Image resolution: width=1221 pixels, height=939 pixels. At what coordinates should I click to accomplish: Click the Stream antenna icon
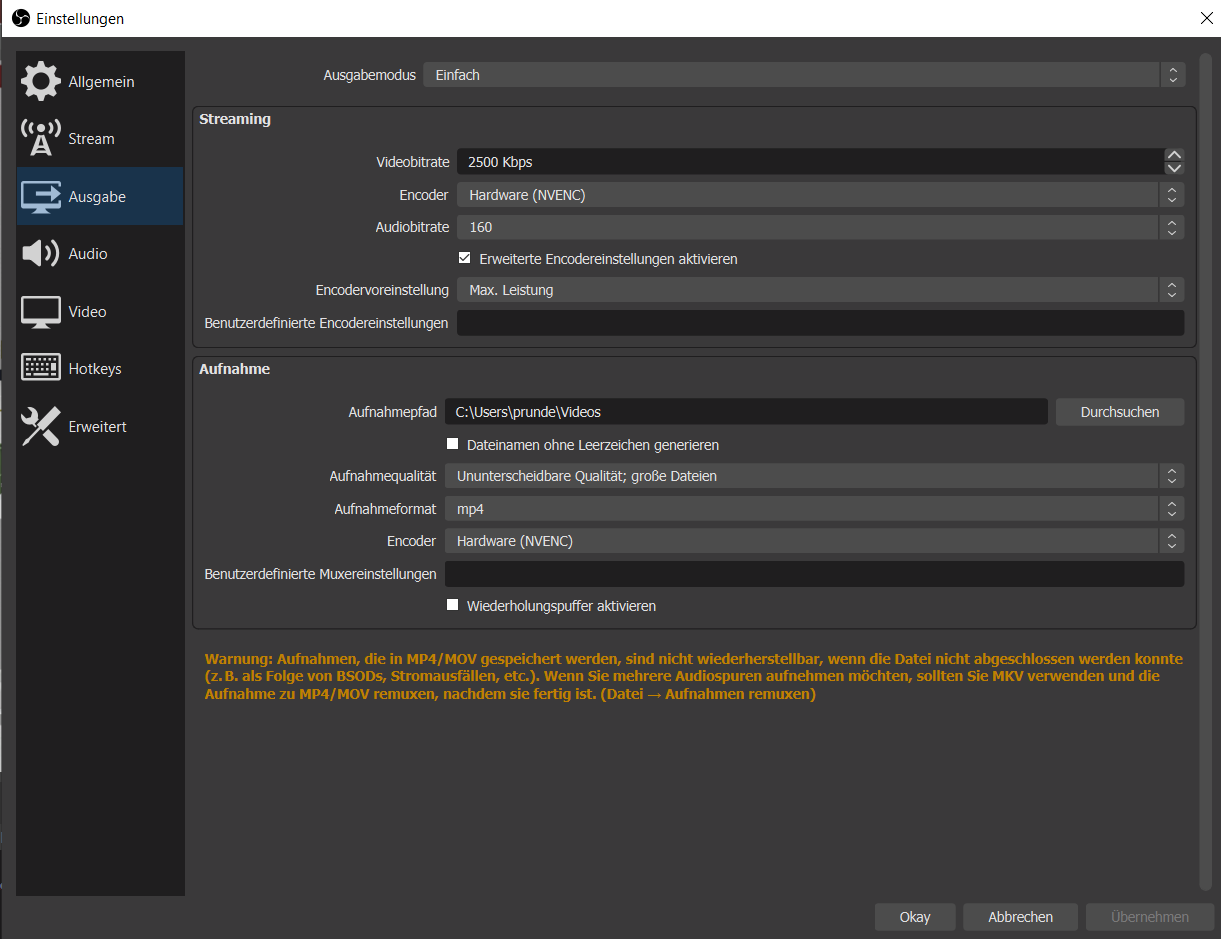click(x=41, y=139)
